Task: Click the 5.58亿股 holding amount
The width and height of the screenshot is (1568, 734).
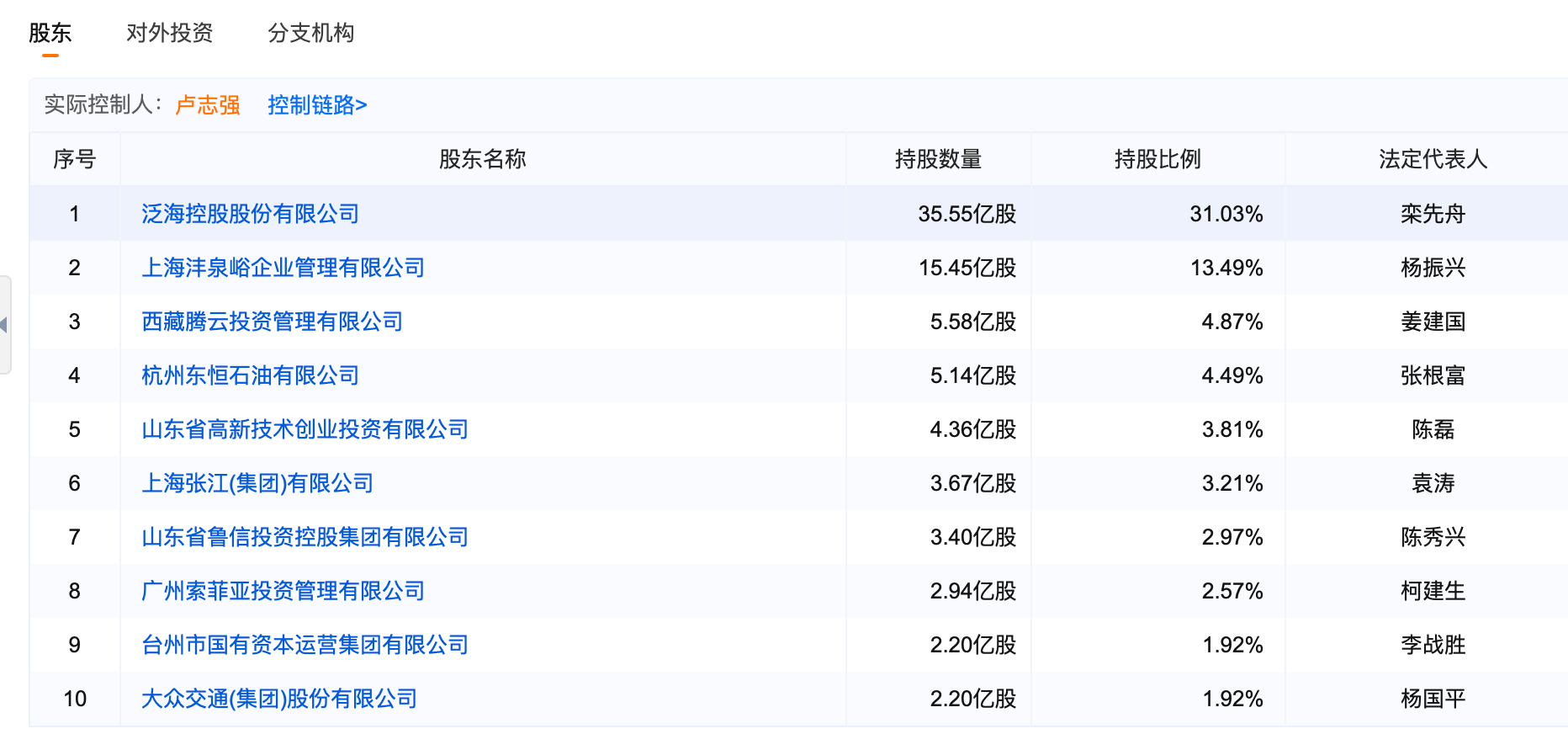Action: (x=973, y=322)
